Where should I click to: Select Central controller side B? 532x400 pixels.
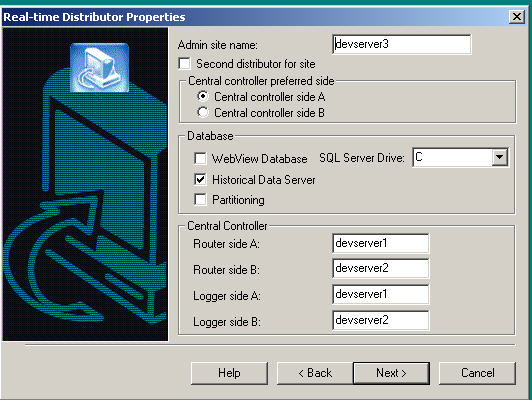pos(203,112)
